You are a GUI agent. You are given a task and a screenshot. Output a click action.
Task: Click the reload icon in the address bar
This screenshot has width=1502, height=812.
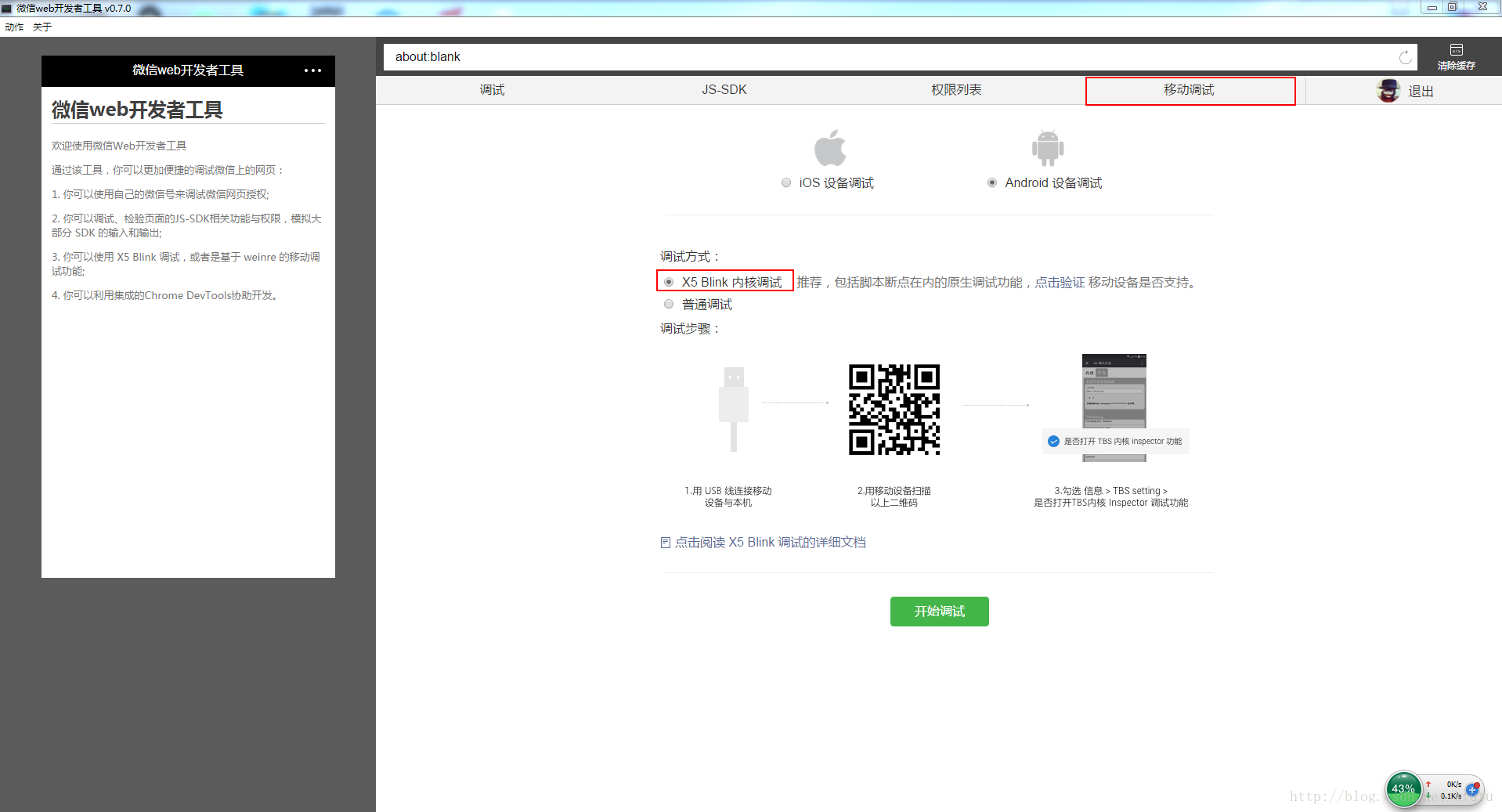[x=1405, y=57]
